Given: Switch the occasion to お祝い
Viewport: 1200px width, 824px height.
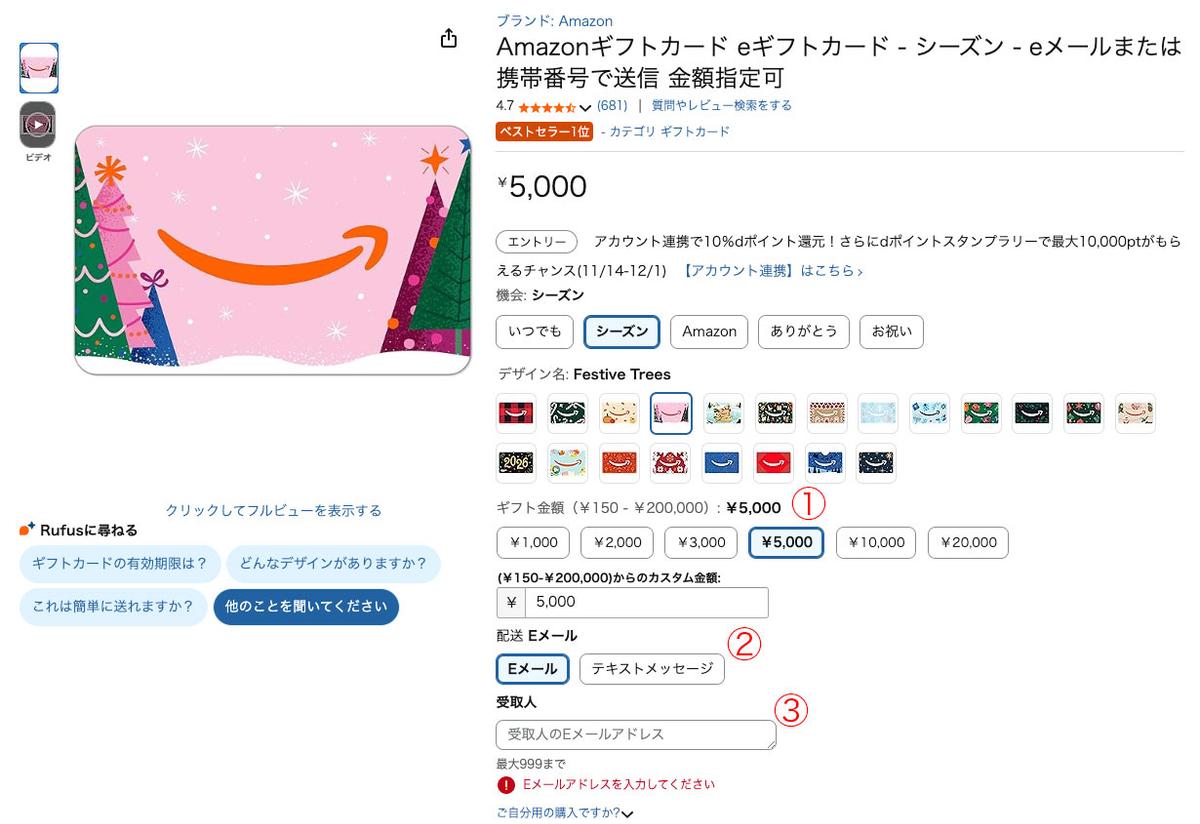Looking at the screenshot, I should tap(891, 331).
